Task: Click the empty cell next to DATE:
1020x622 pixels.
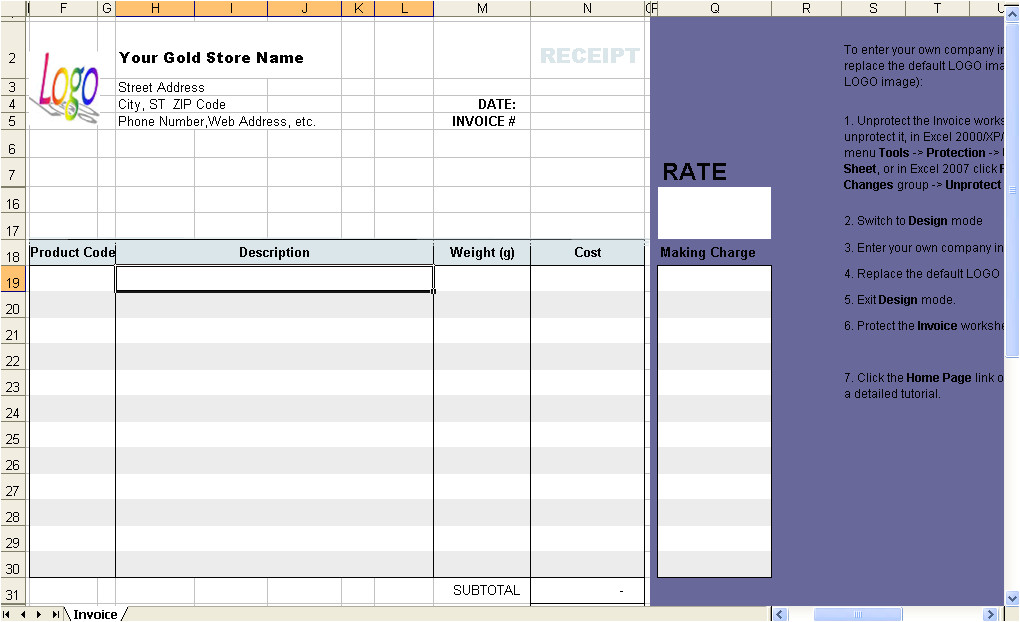Action: pos(587,104)
